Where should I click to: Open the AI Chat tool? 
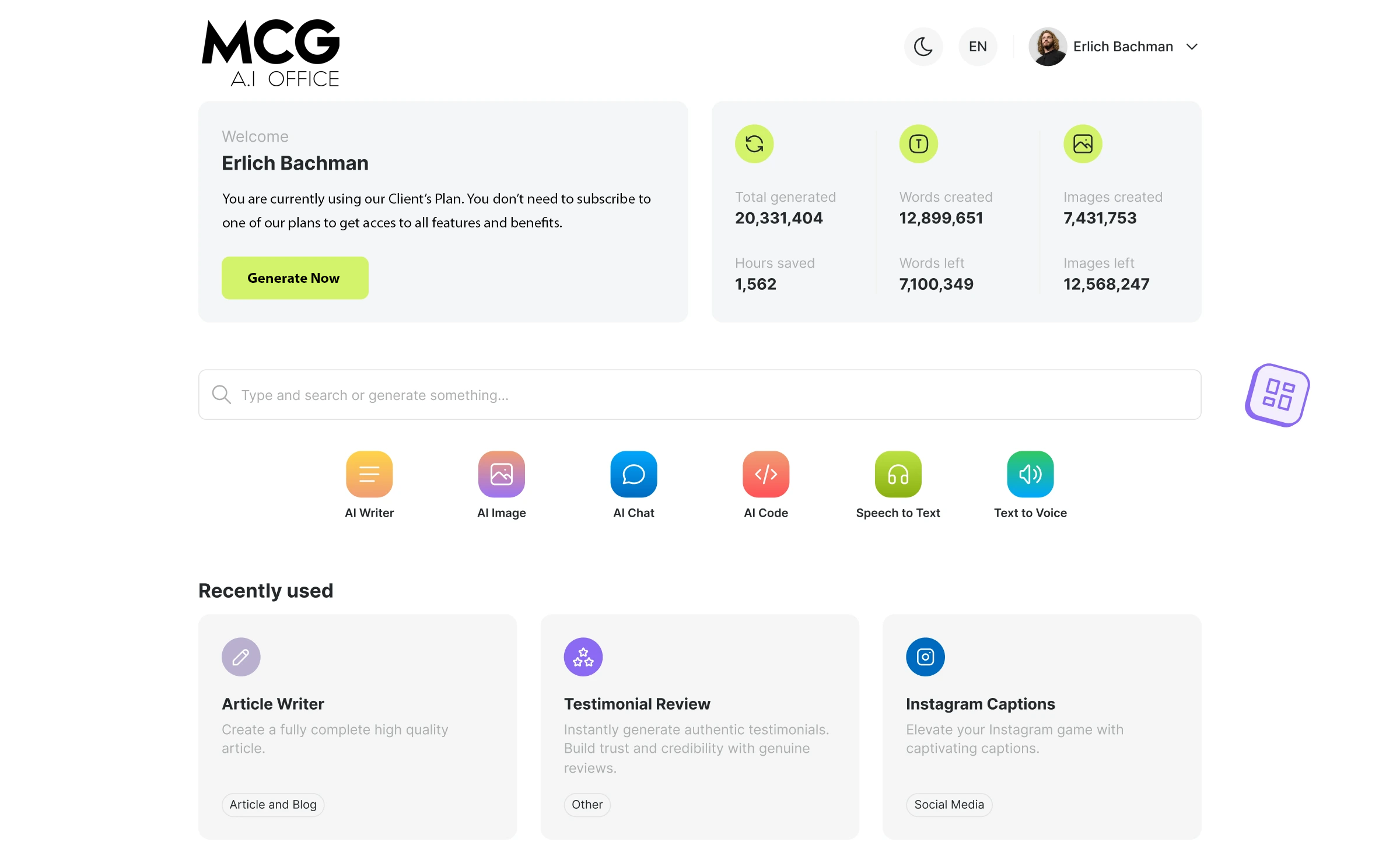click(x=633, y=474)
